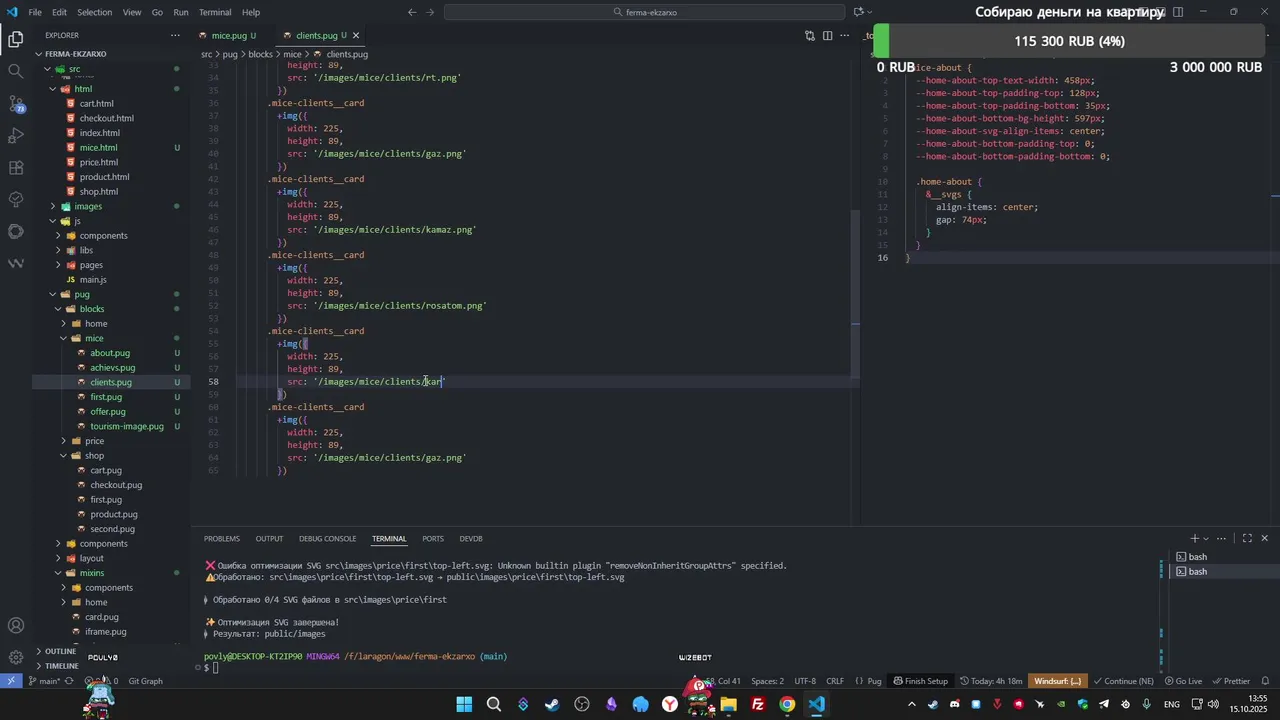Close the terminal panel
Image resolution: width=1280 pixels, height=720 pixels.
click(x=1264, y=538)
